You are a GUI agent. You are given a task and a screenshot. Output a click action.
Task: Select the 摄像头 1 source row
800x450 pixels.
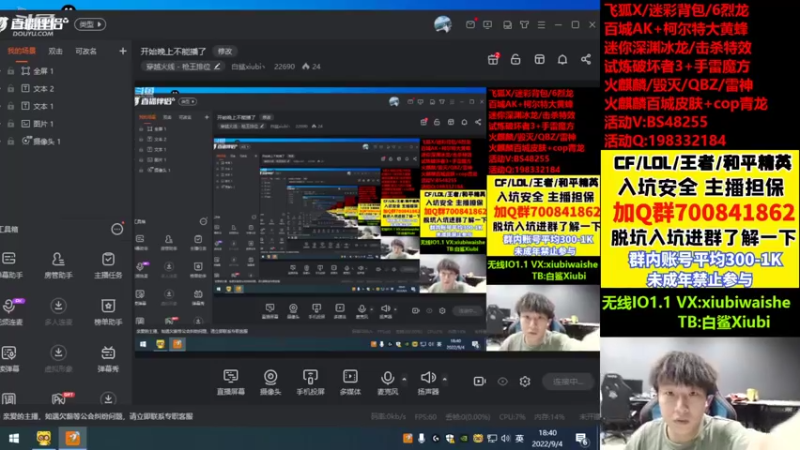point(65,141)
